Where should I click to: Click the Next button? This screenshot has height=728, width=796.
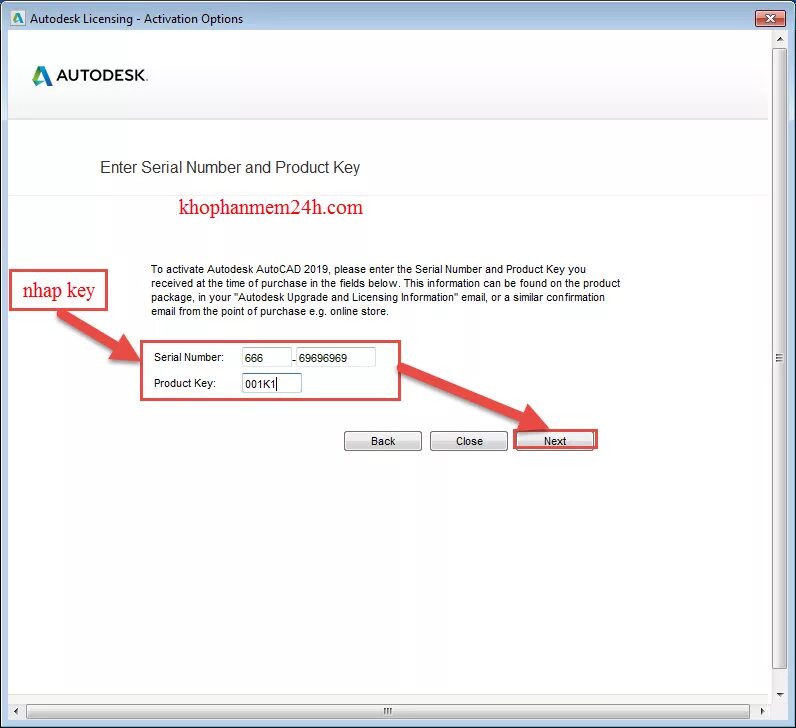[x=555, y=441]
